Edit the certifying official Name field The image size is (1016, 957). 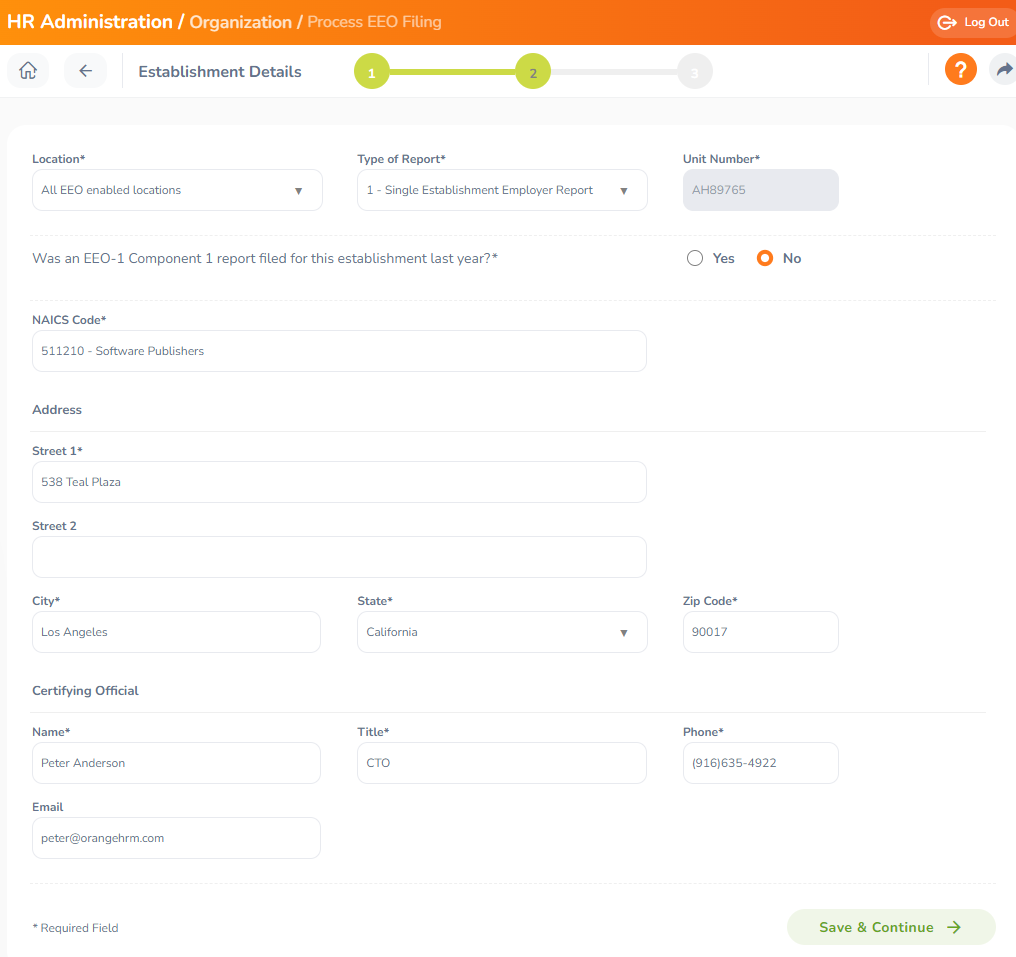pos(176,763)
